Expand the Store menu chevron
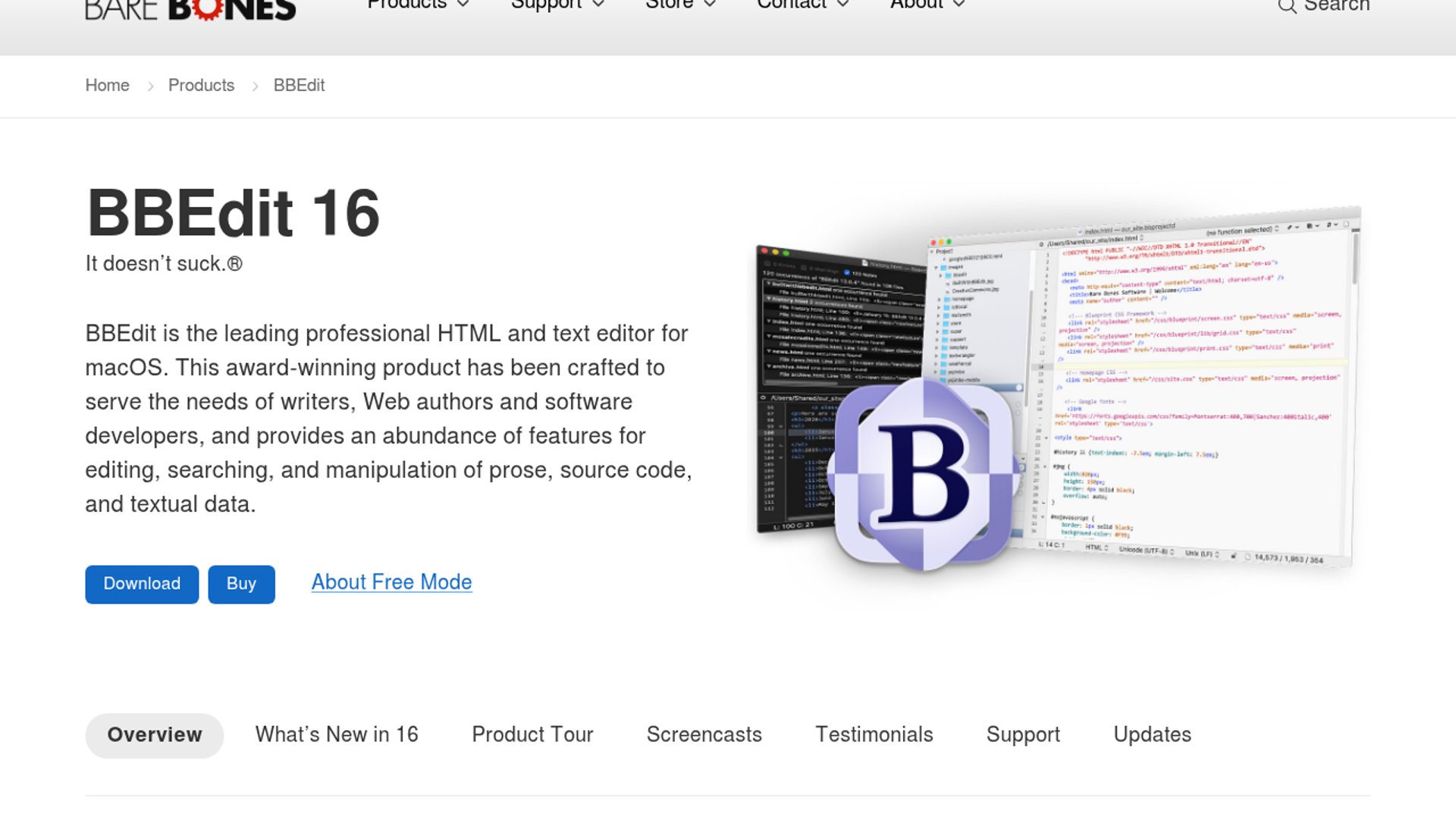The height and width of the screenshot is (819, 1456). (x=710, y=5)
